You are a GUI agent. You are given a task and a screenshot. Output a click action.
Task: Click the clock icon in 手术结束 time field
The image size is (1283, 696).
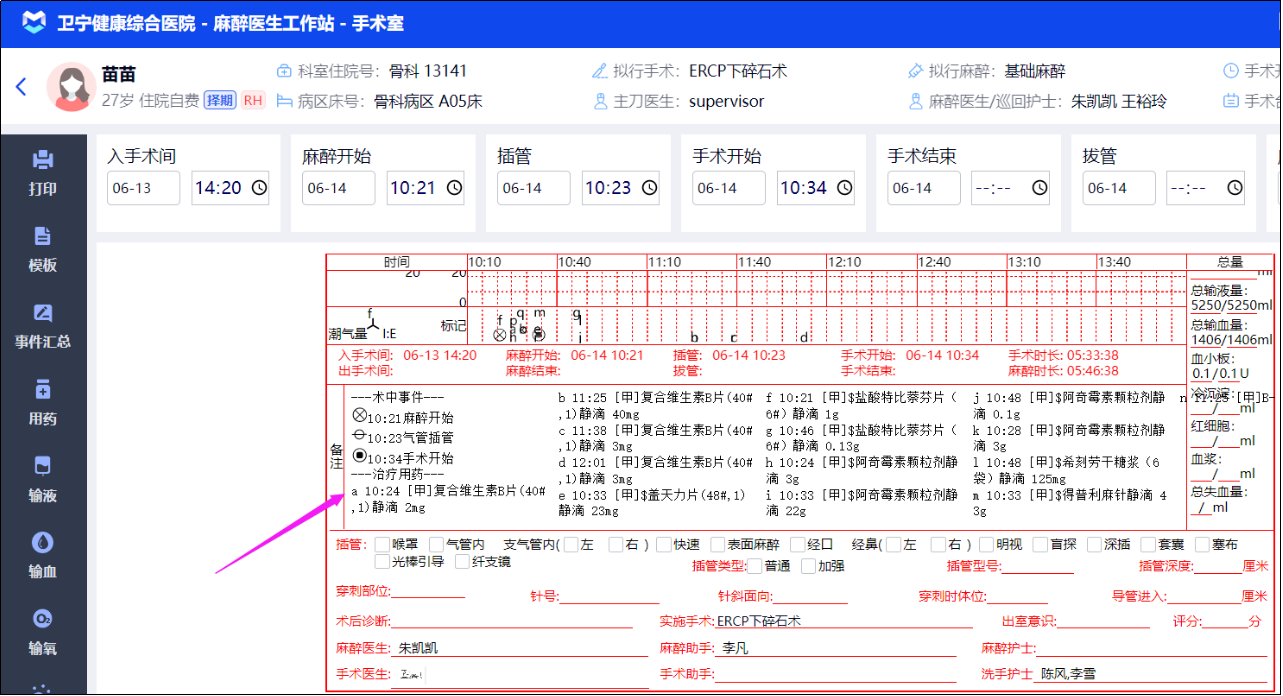(x=1039, y=187)
